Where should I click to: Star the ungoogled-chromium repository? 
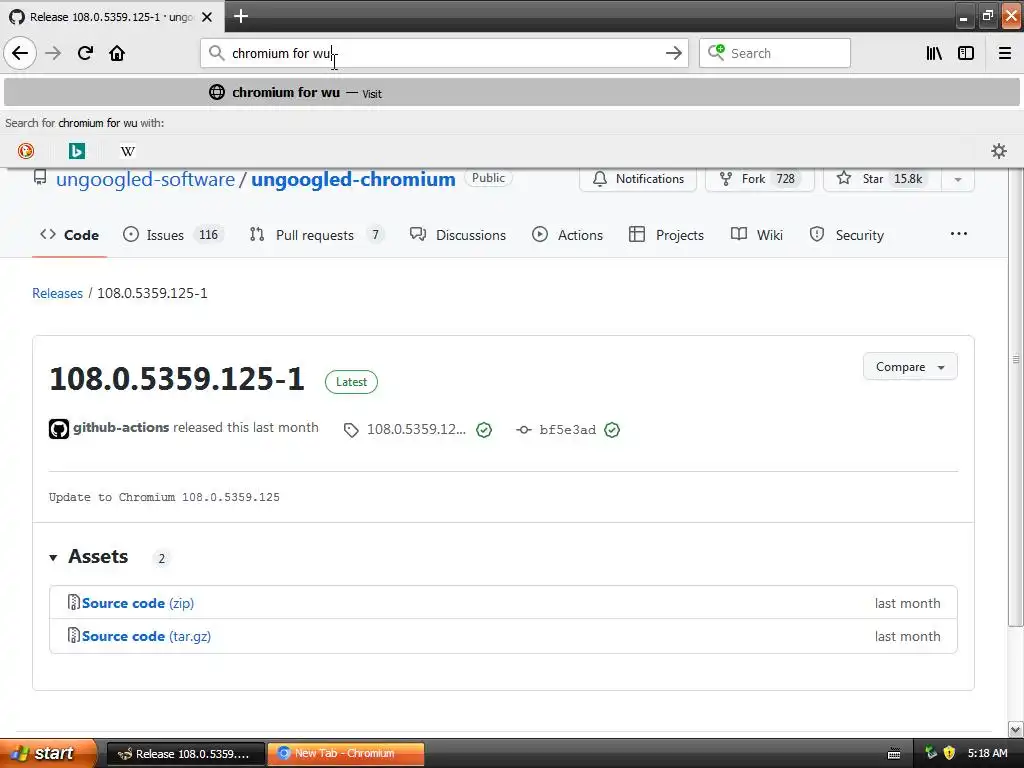pyautogui.click(x=882, y=179)
